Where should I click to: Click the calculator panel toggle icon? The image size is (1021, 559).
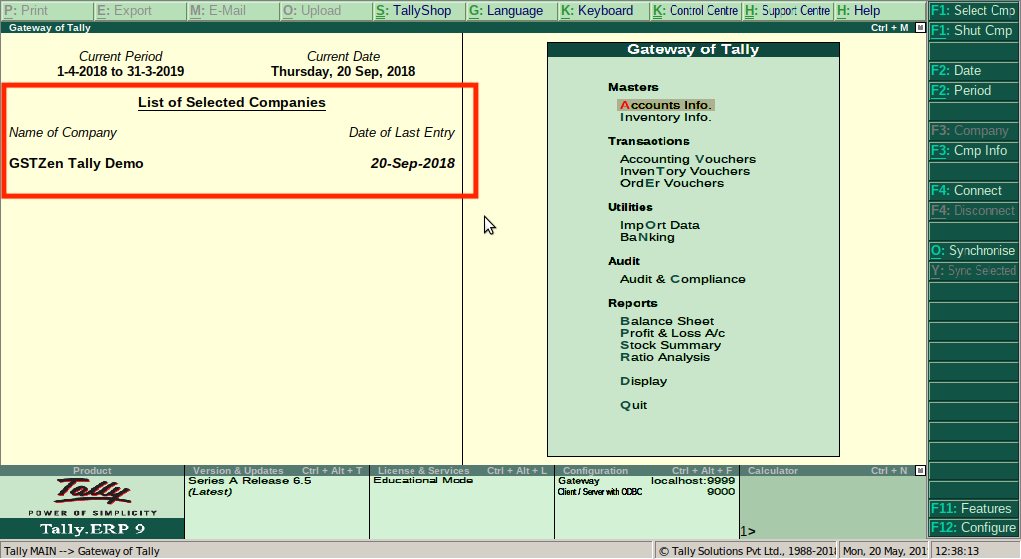pyautogui.click(x=920, y=470)
